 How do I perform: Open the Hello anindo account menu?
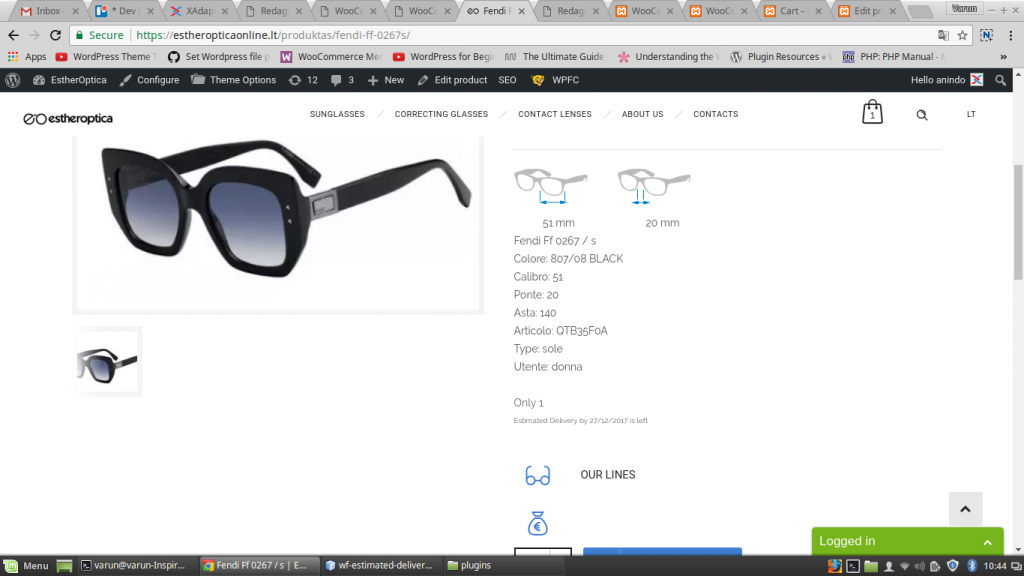[946, 80]
